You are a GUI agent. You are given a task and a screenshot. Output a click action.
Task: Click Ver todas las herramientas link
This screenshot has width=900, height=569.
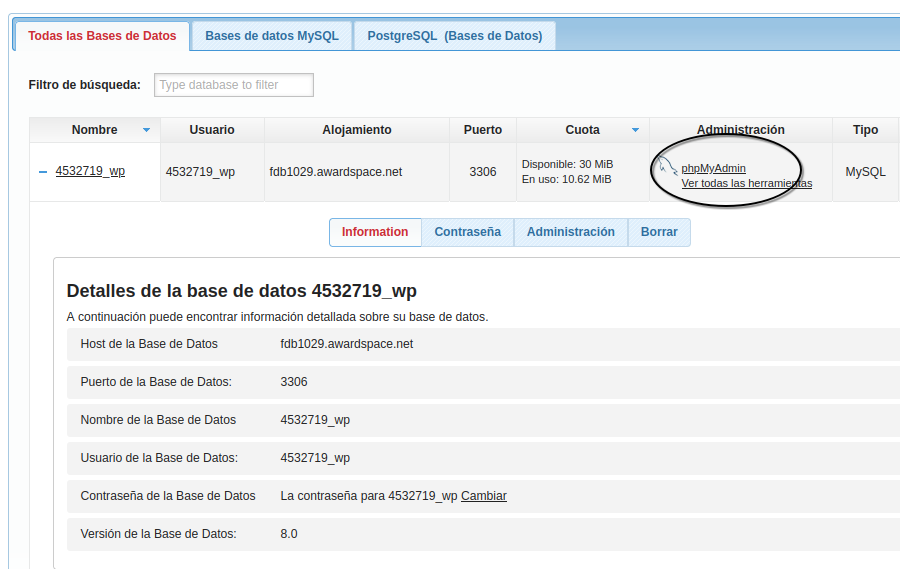point(746,183)
